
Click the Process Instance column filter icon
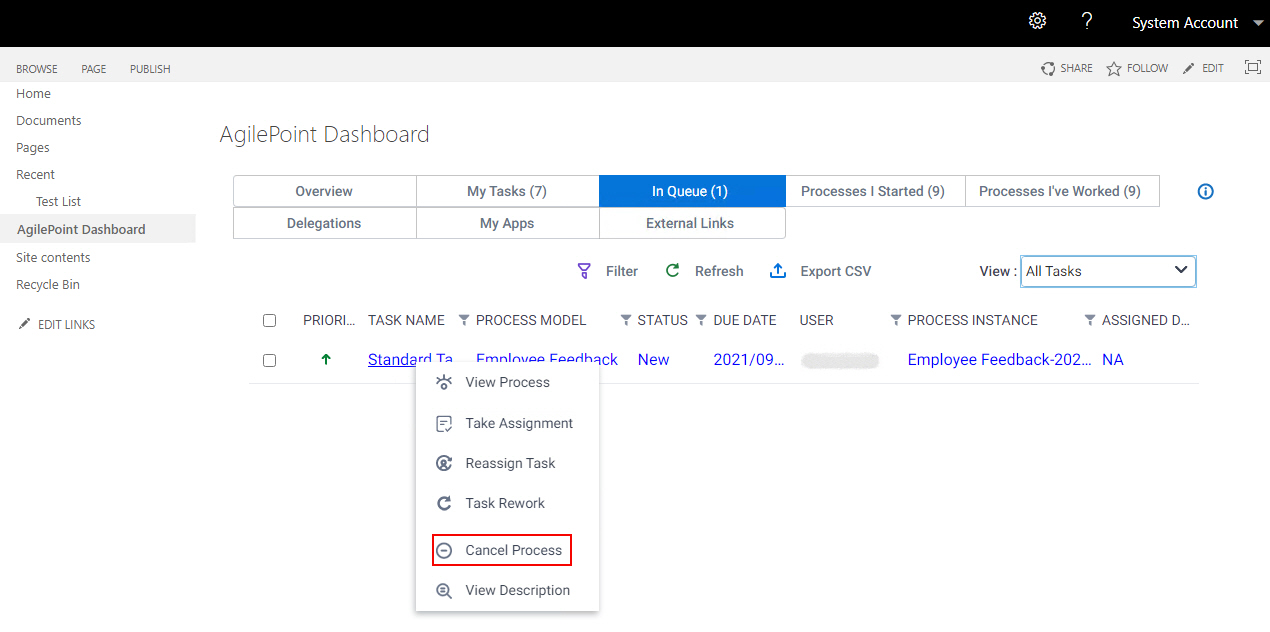tap(1090, 320)
